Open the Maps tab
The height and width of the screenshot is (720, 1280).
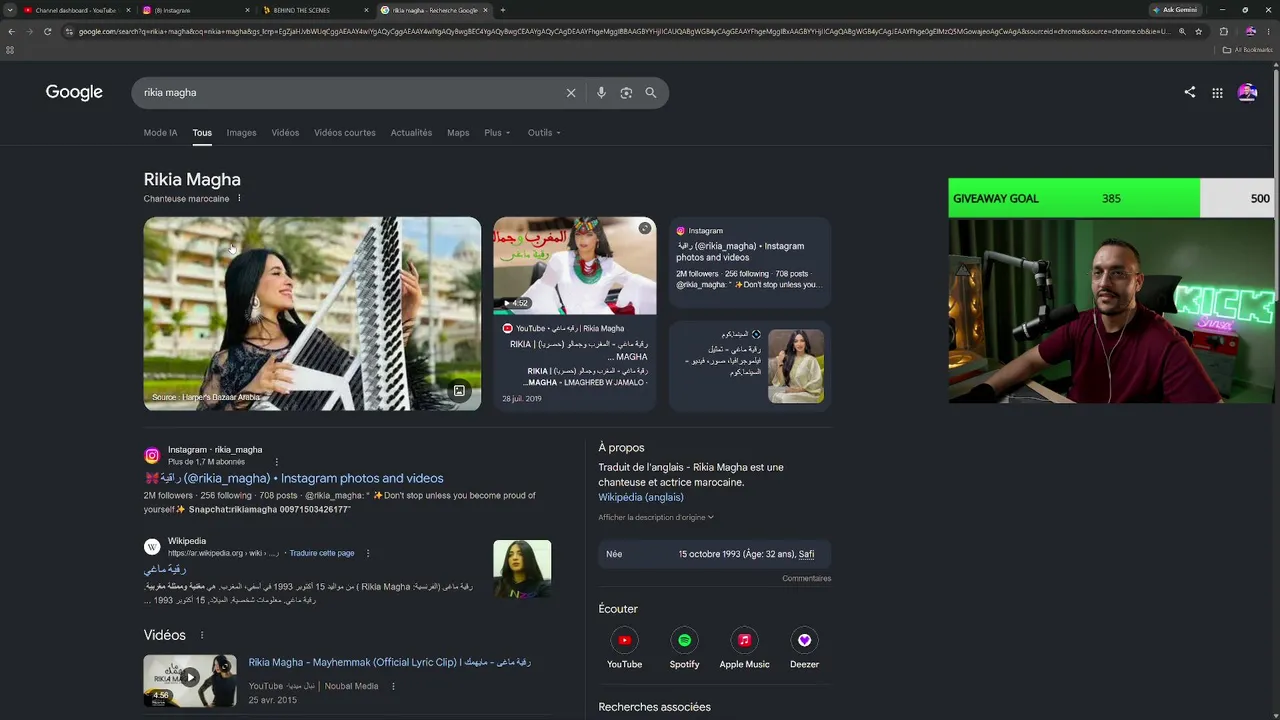click(x=458, y=133)
